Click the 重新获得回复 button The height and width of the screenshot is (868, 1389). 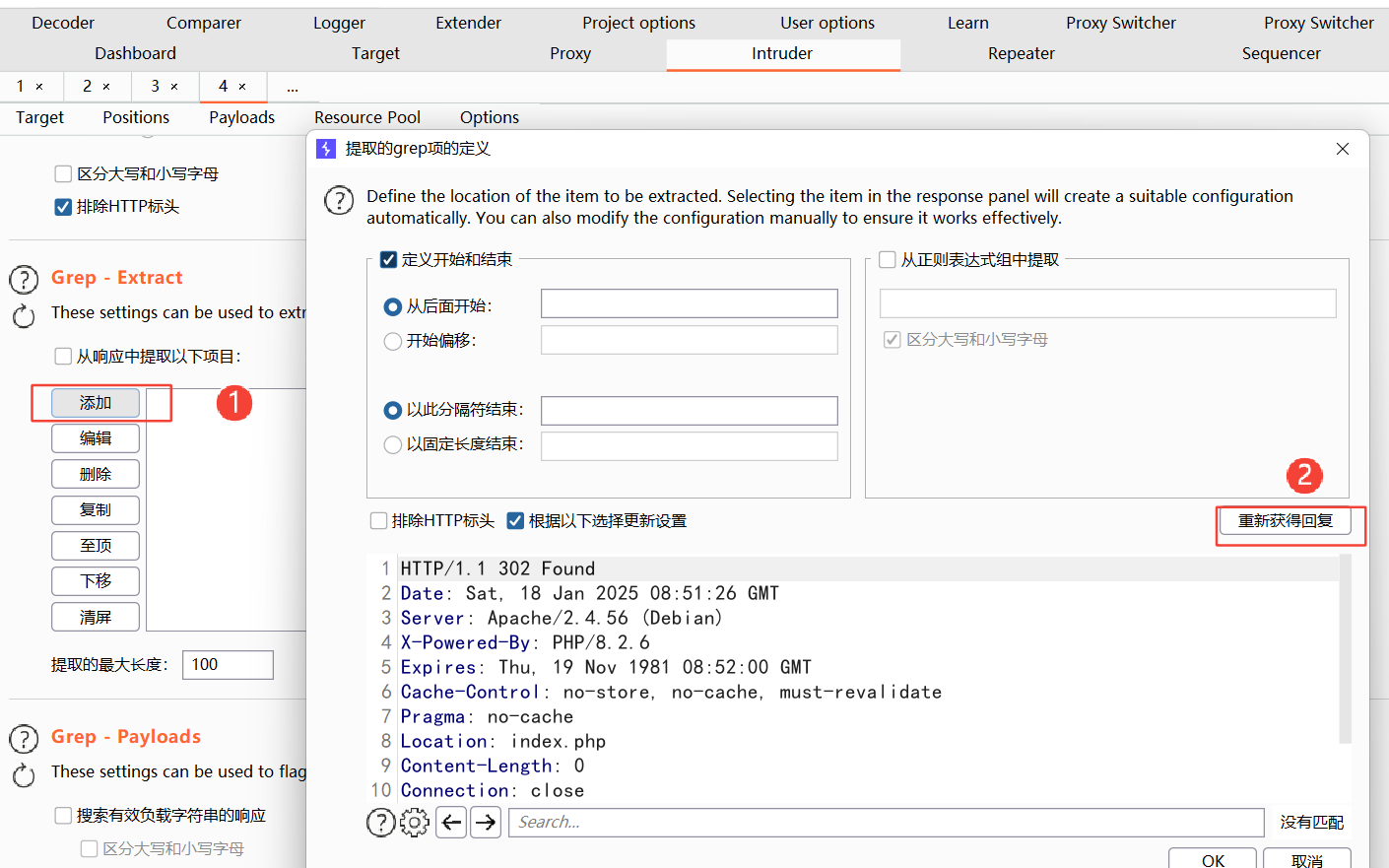click(1286, 521)
